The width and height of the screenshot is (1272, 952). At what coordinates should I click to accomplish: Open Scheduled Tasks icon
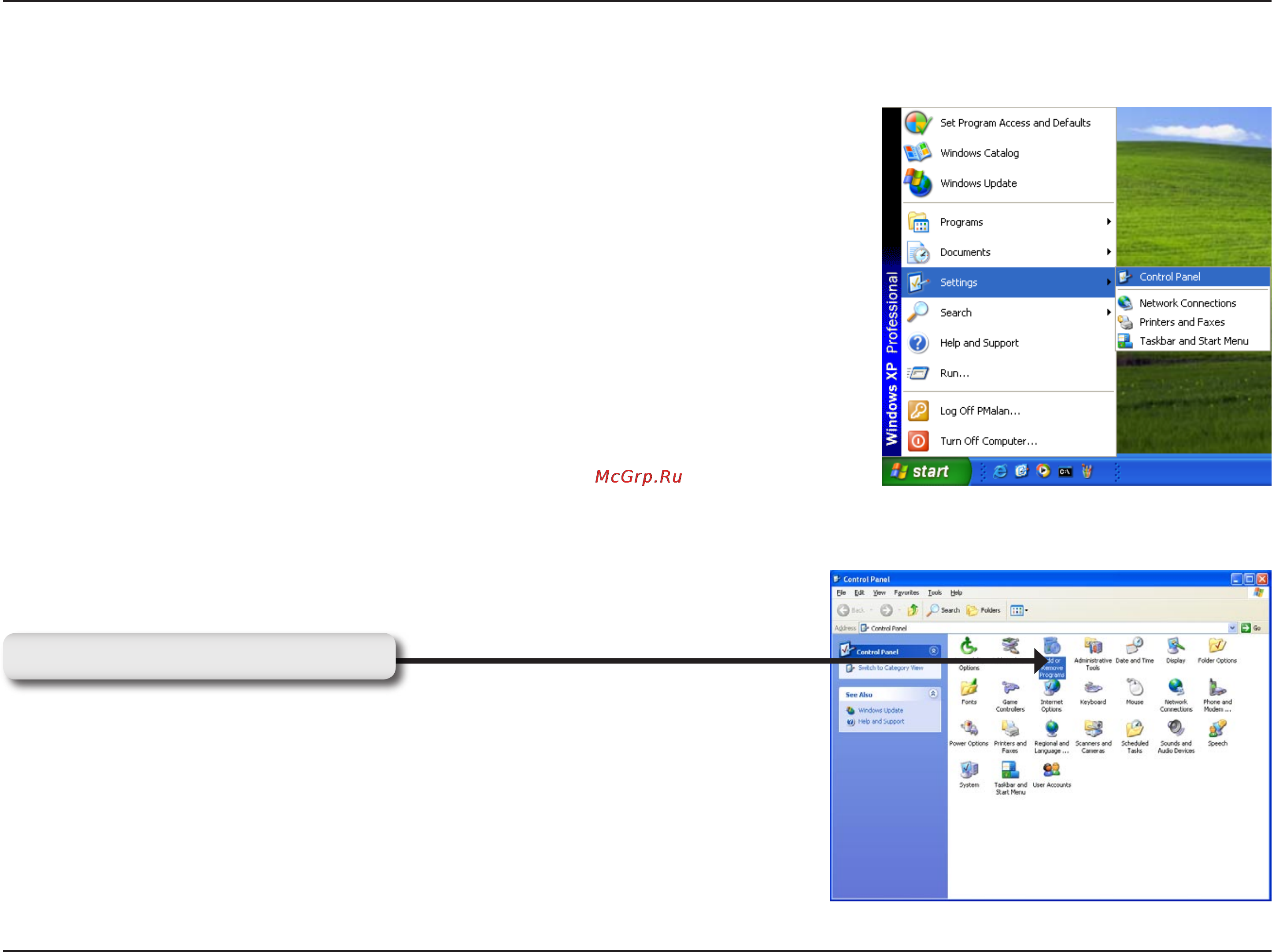(x=1135, y=738)
